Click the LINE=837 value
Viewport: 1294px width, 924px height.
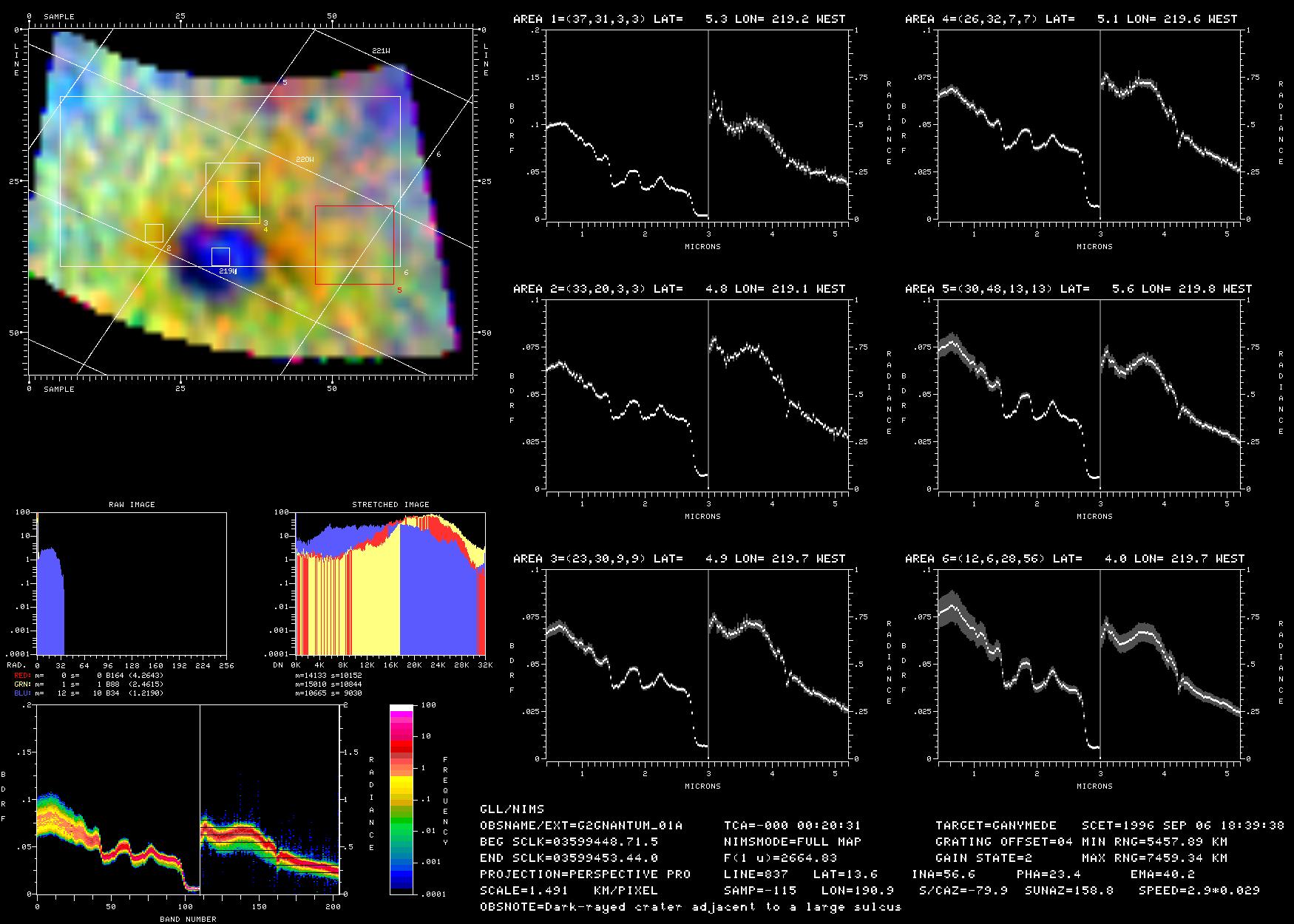coord(756,874)
